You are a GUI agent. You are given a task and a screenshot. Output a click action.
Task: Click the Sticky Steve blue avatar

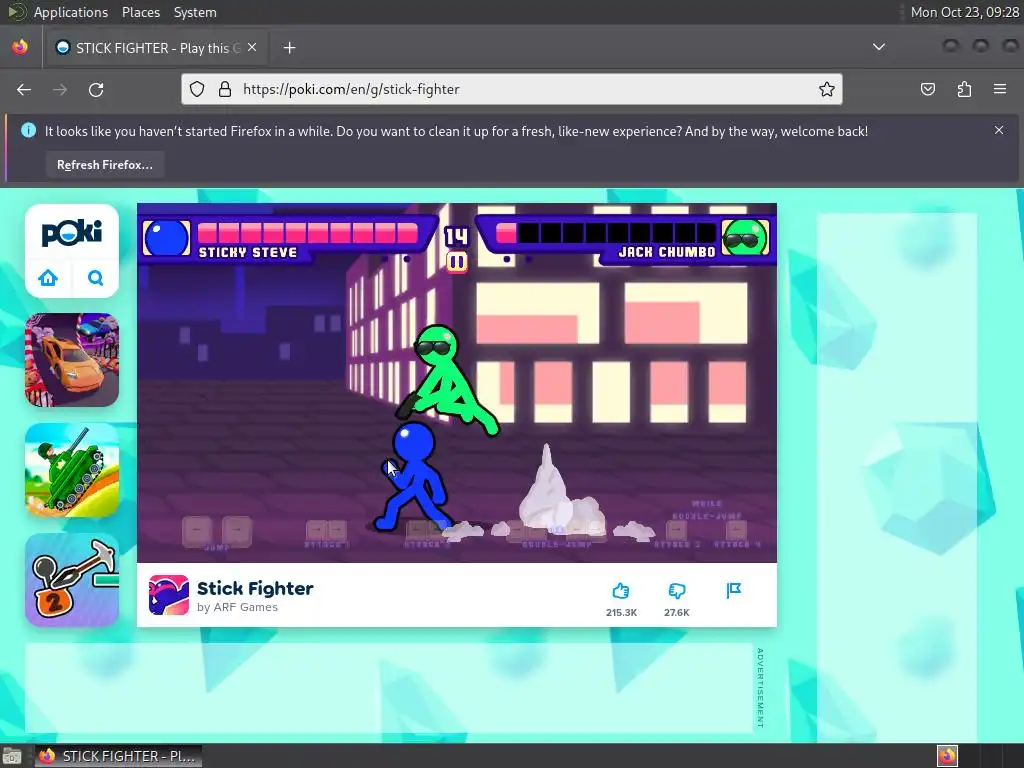coord(166,238)
